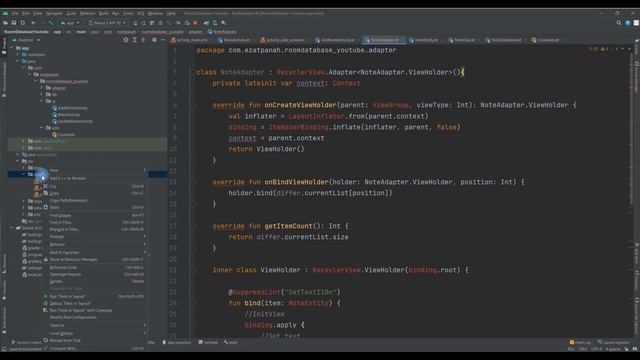Open the app run configuration dropdown
The width and height of the screenshot is (640, 360).
coord(70,23)
